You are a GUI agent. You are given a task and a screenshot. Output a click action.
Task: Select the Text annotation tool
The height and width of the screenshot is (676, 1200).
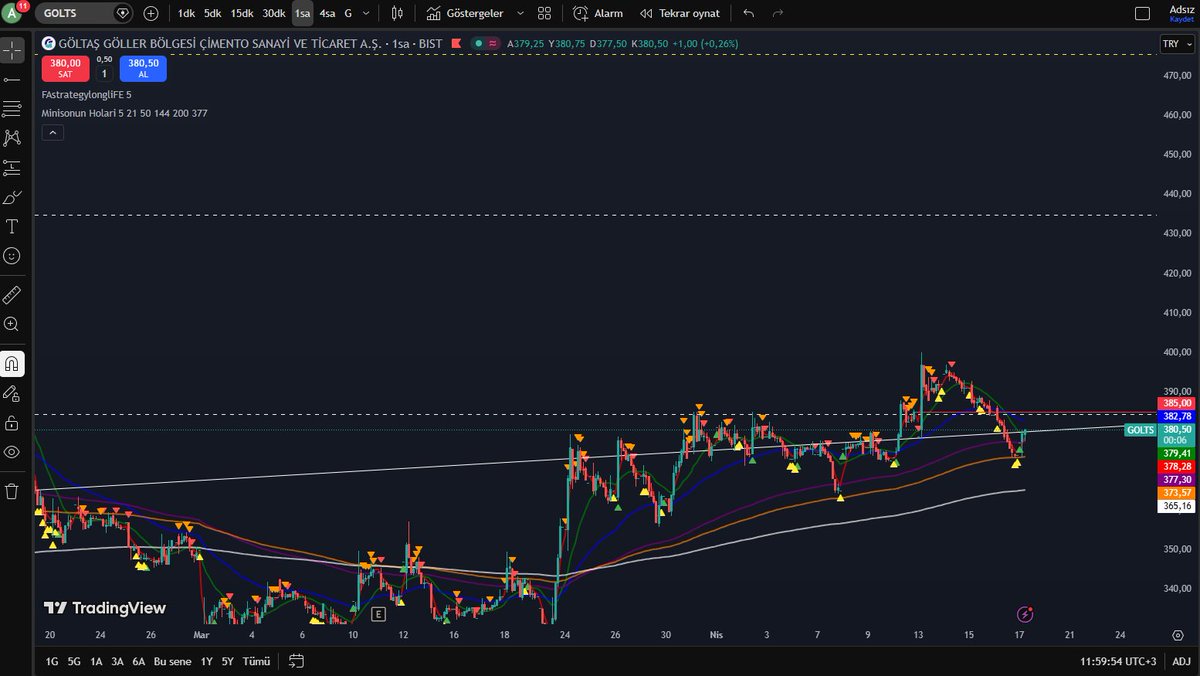pyautogui.click(x=12, y=226)
